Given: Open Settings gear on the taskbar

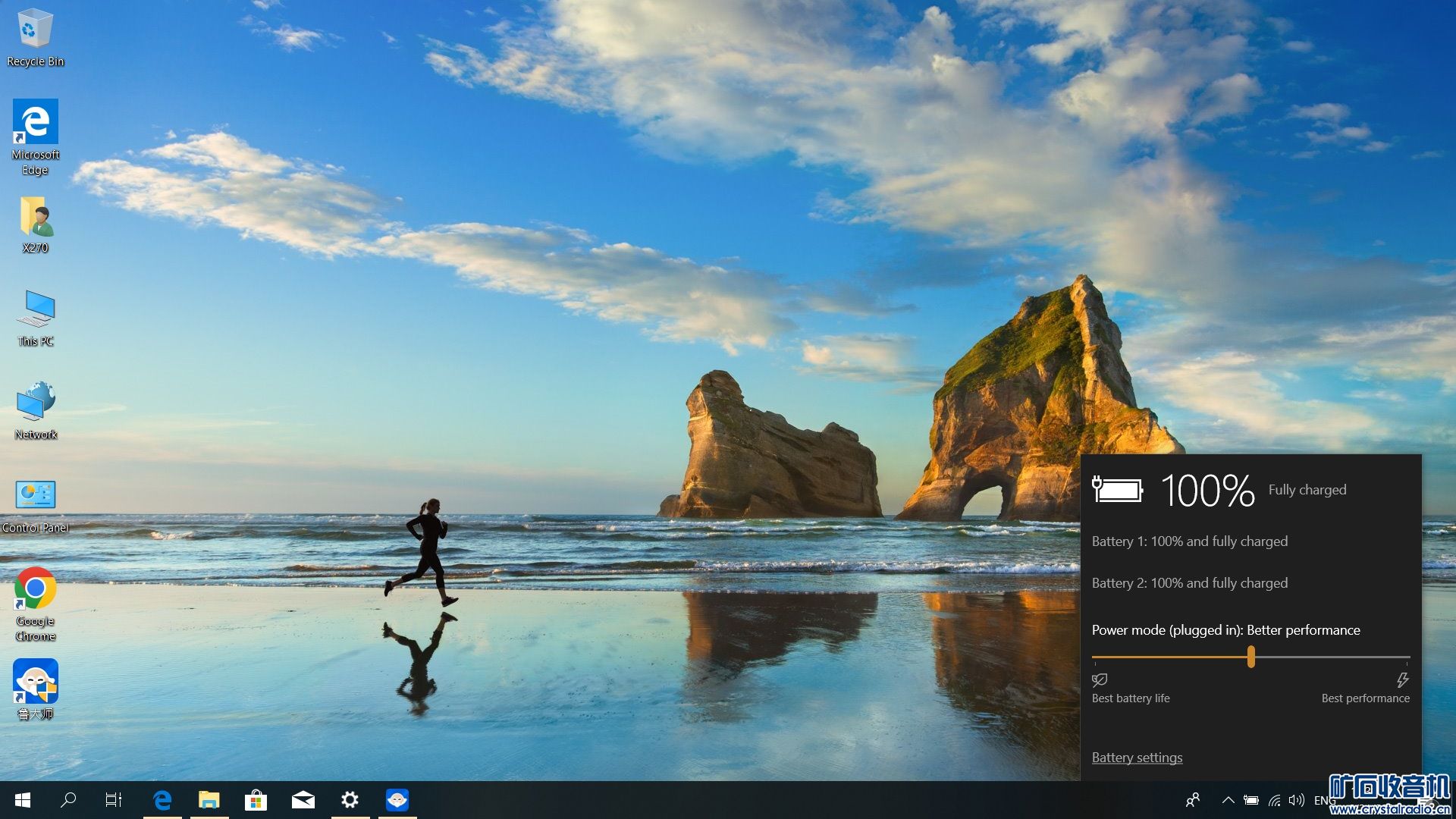Looking at the screenshot, I should point(350,800).
